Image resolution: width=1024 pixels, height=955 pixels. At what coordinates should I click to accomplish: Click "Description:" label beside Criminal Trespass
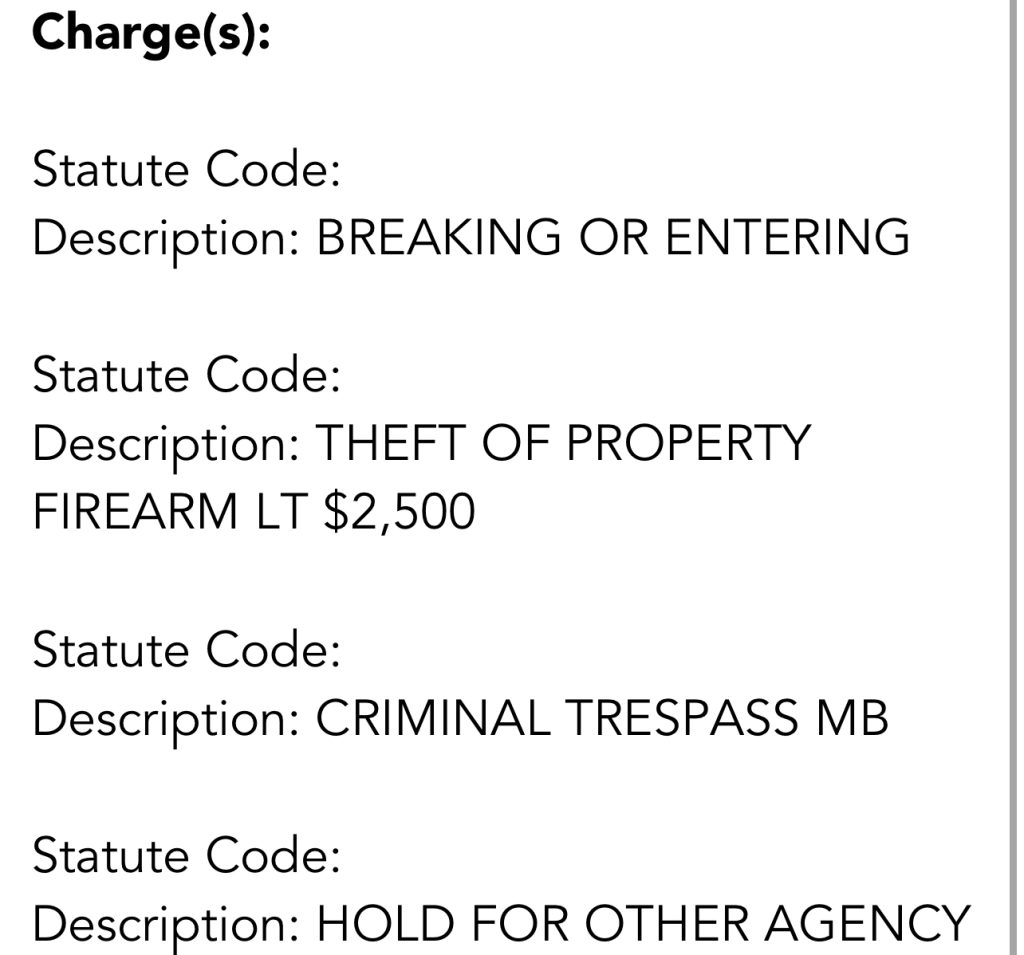click(166, 719)
